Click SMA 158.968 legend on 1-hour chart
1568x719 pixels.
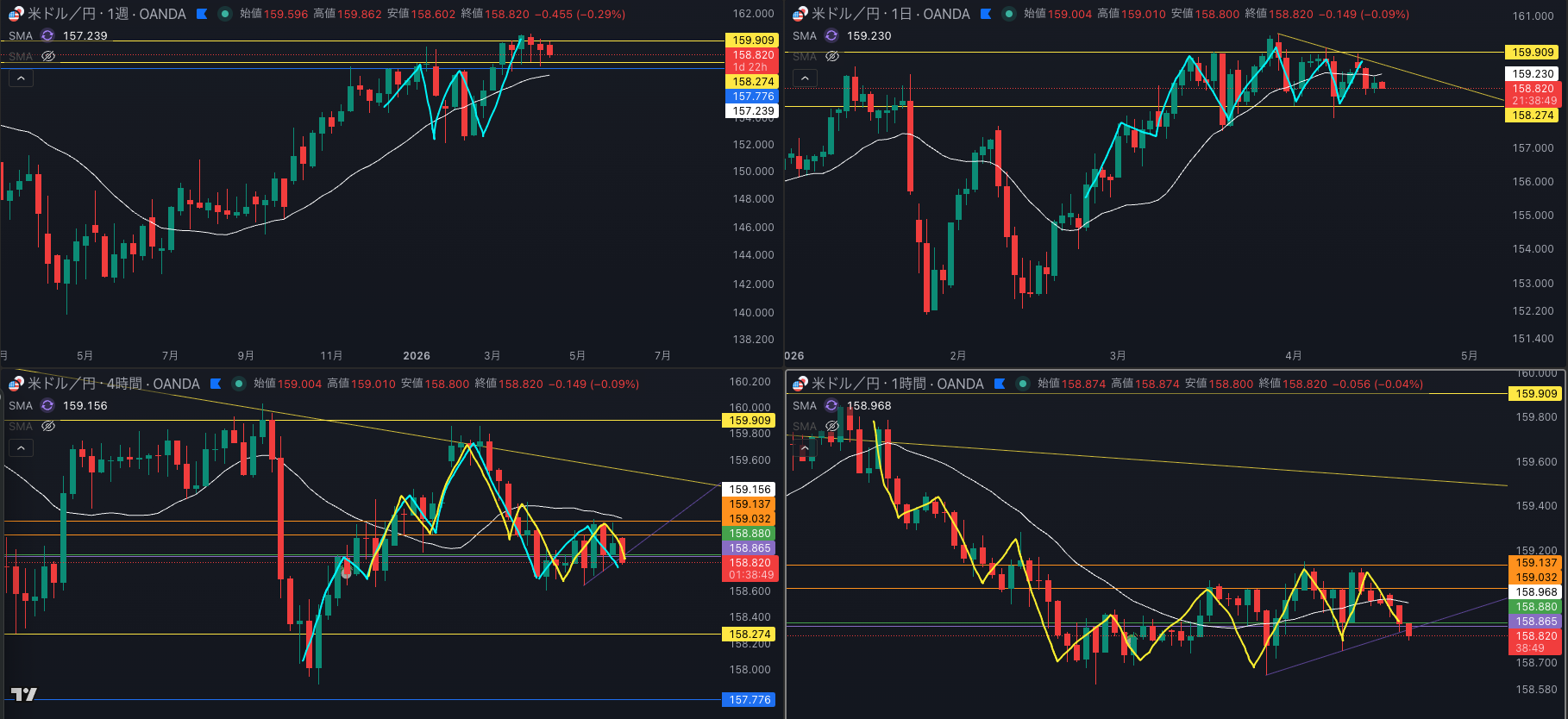[x=869, y=405]
